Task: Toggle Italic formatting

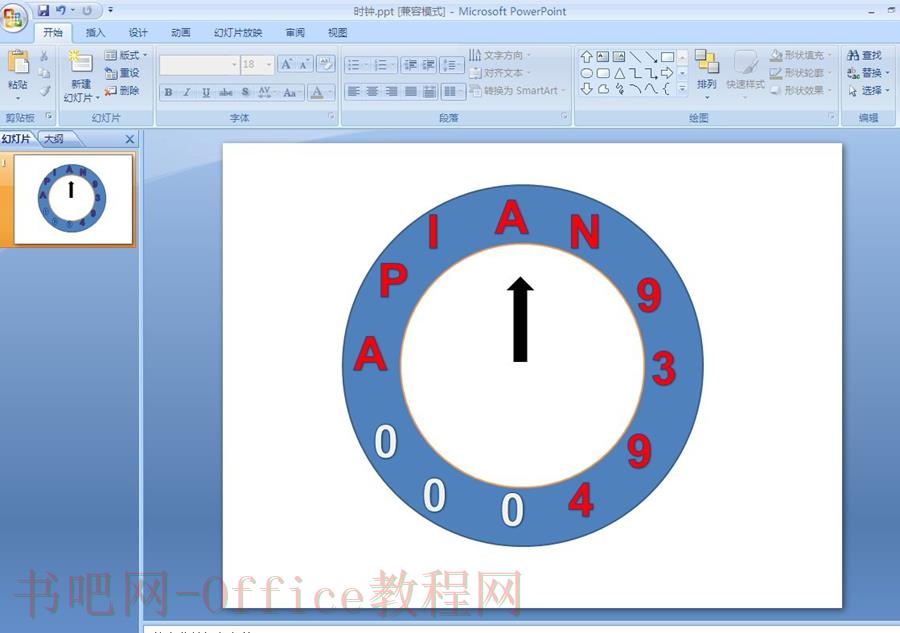Action: click(187, 92)
